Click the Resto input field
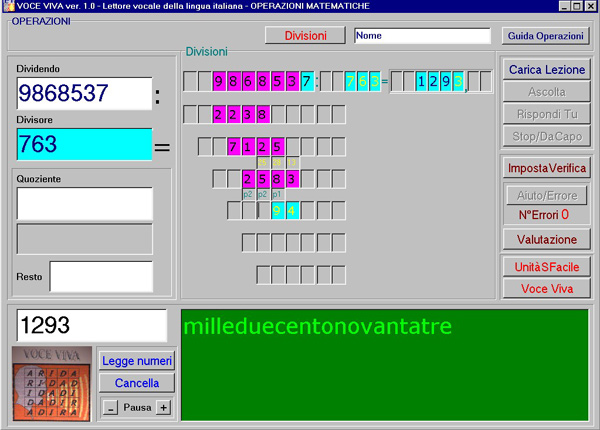 point(101,277)
